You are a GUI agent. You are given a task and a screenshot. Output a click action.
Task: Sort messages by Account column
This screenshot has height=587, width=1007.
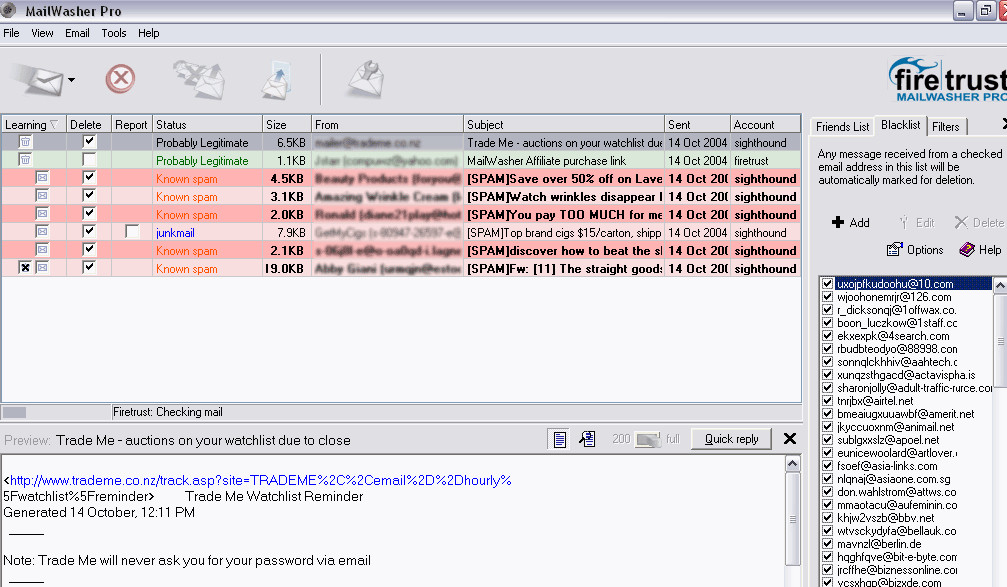point(765,125)
